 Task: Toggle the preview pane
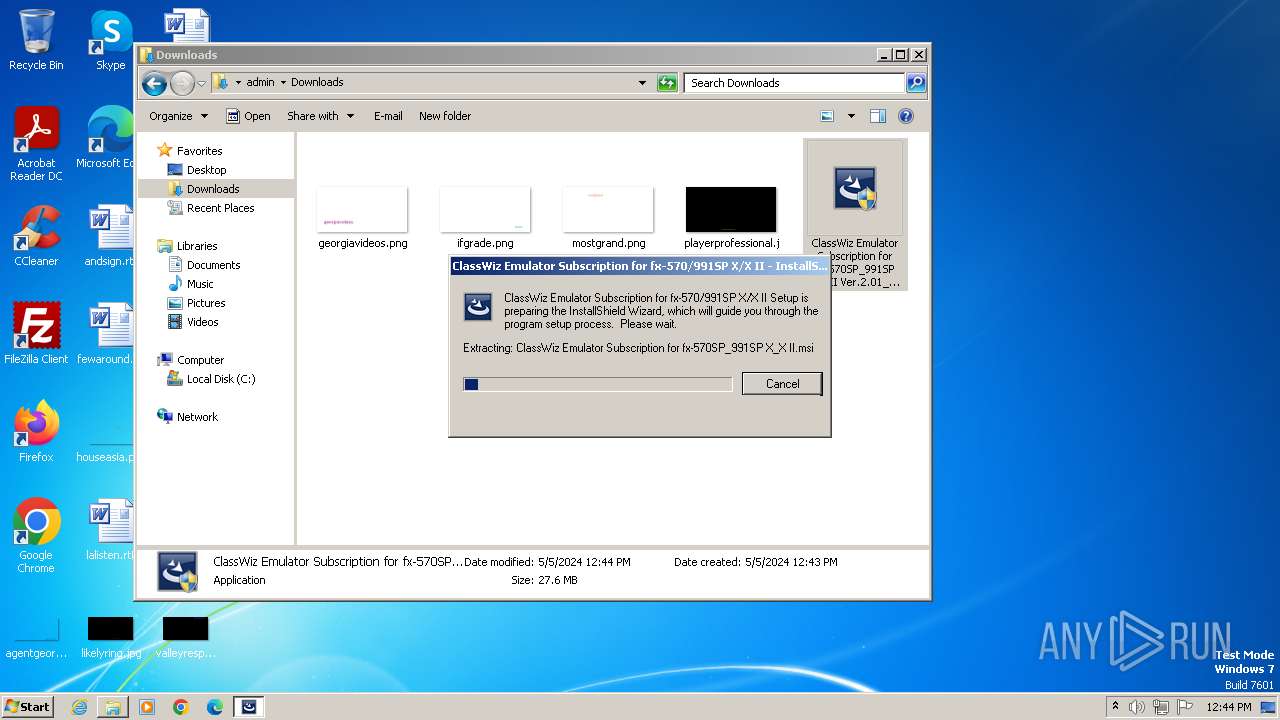pyautogui.click(x=877, y=116)
